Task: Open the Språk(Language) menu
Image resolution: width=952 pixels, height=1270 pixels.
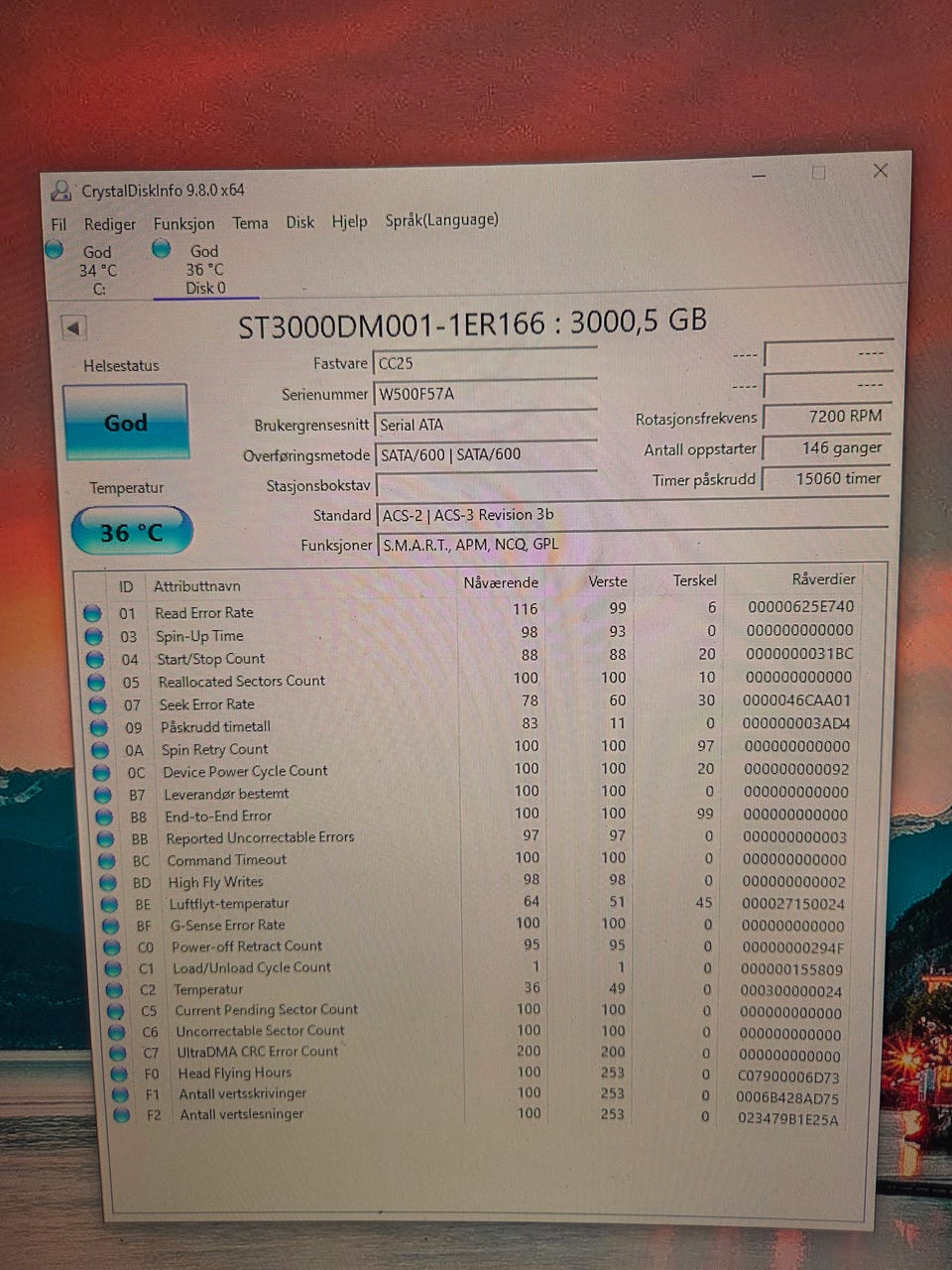Action: click(441, 220)
